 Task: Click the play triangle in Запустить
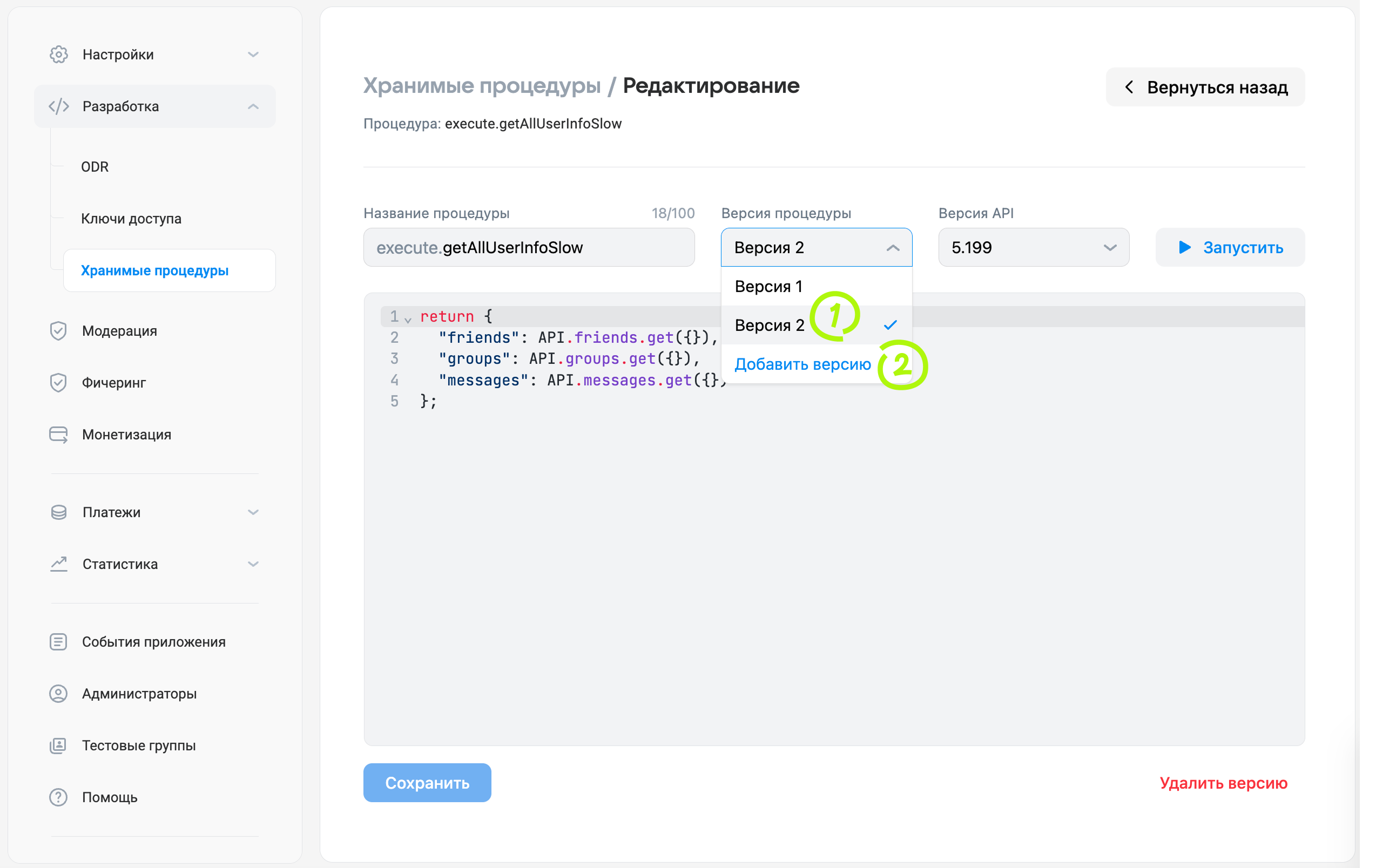[1185, 247]
